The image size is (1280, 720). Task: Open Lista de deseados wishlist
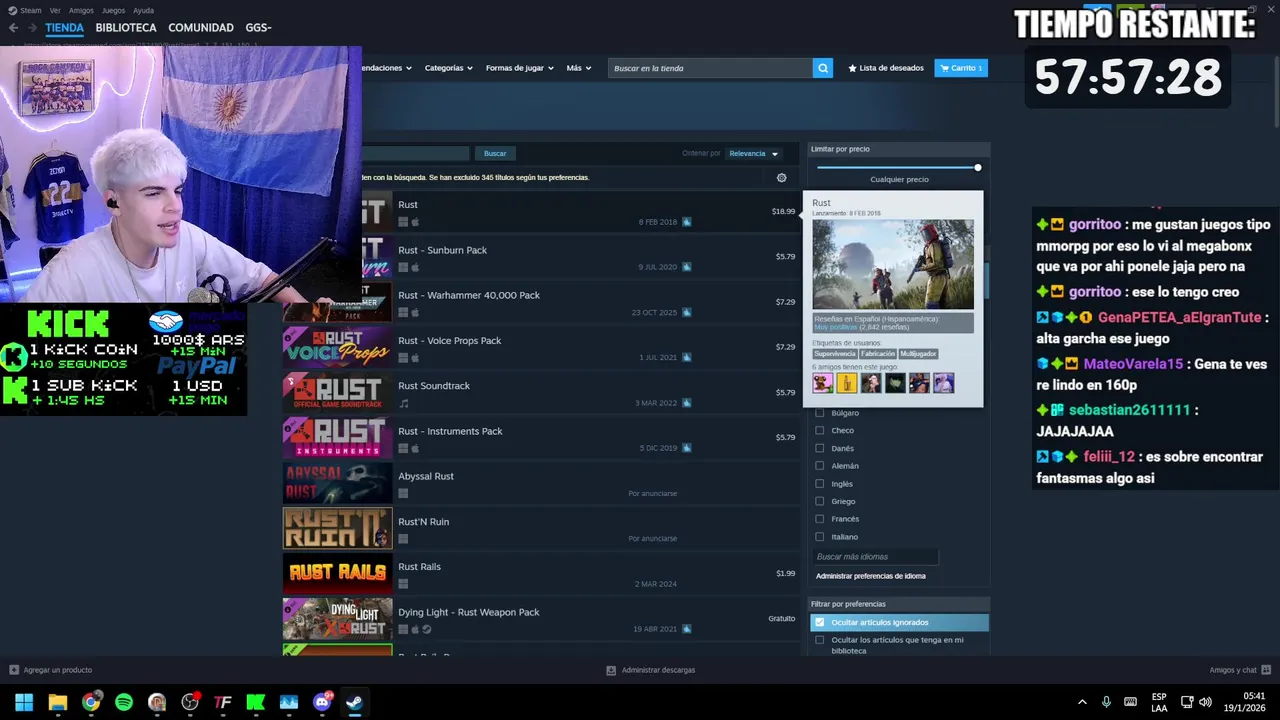click(x=886, y=68)
